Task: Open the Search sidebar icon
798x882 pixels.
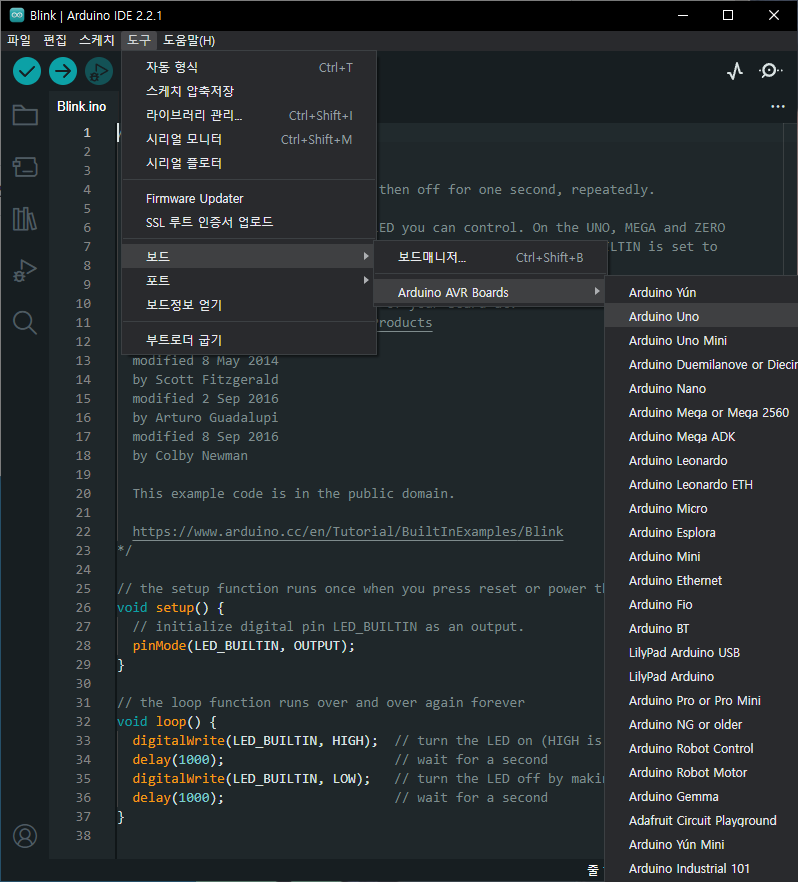Action: coord(25,323)
